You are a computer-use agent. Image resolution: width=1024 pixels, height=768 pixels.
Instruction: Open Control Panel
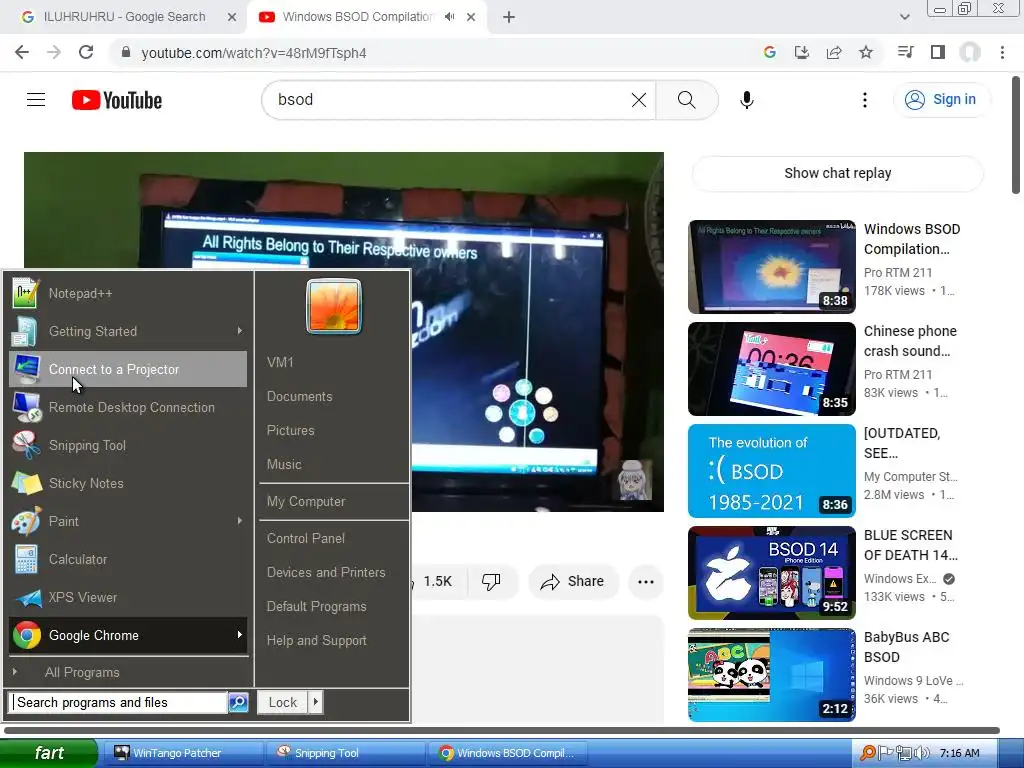click(306, 538)
